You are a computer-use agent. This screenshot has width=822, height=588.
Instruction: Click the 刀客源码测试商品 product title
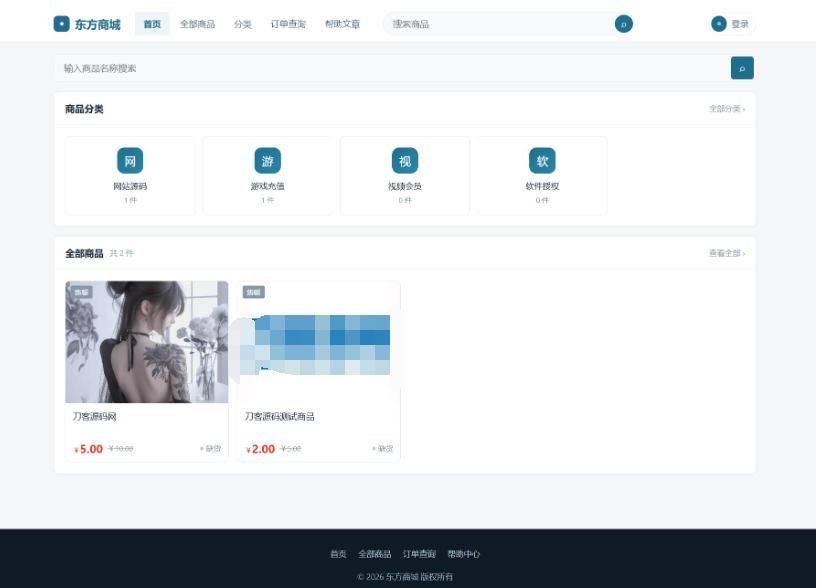279,417
